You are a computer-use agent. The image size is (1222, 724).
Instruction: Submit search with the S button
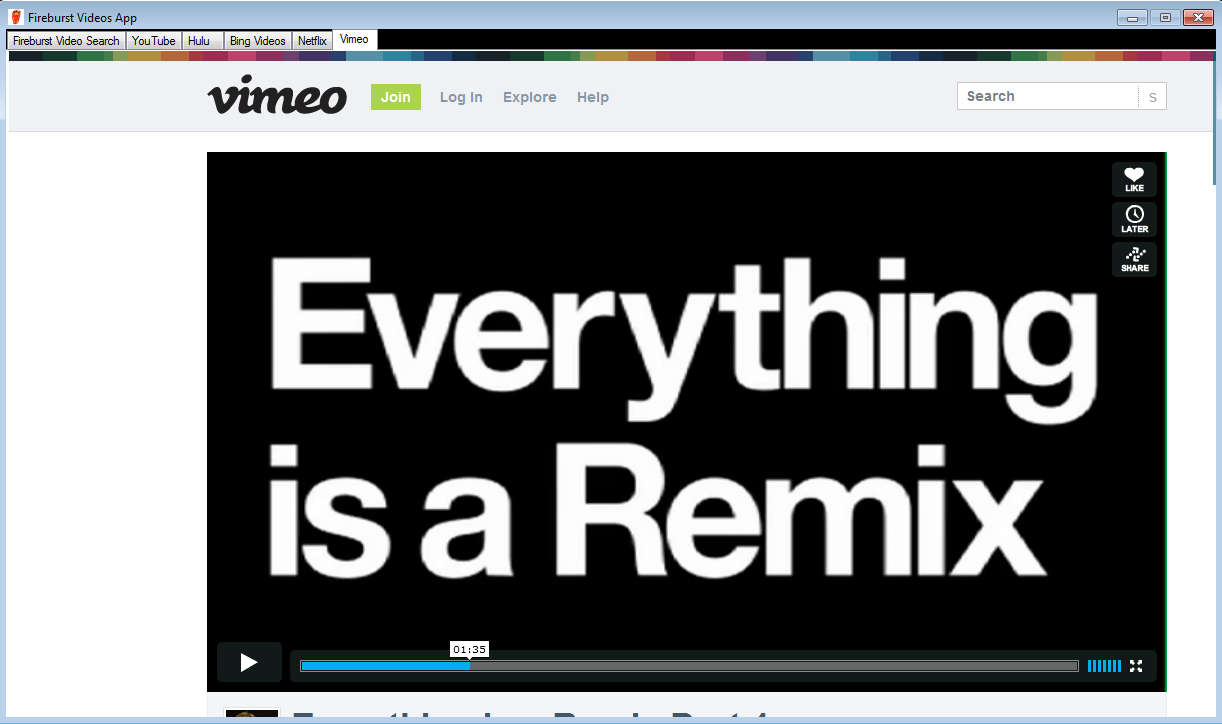[x=1152, y=97]
